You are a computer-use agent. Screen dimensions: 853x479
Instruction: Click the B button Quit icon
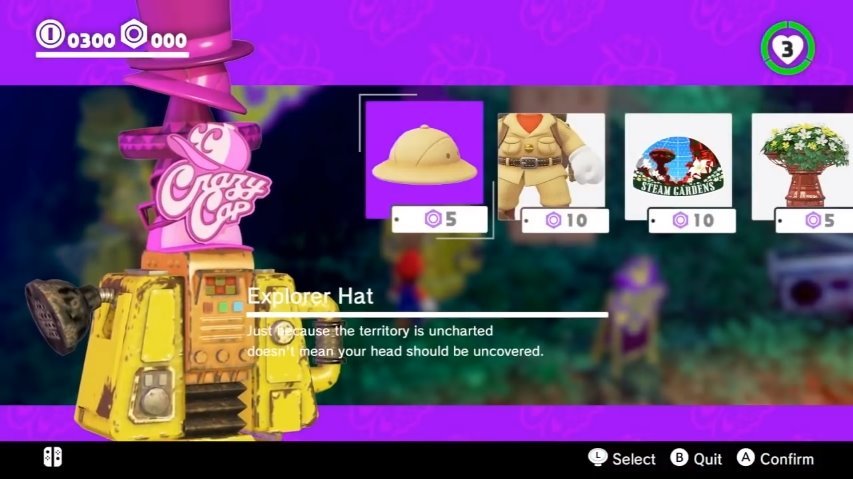coord(679,458)
